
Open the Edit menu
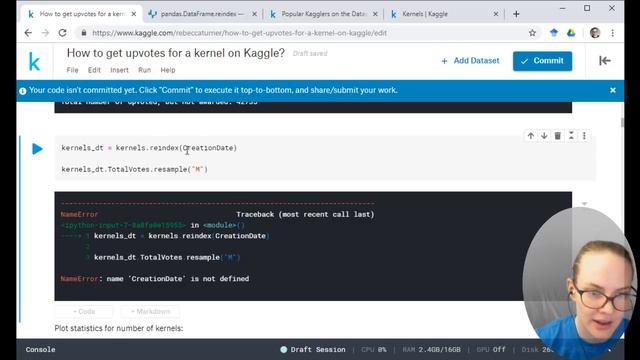94,70
